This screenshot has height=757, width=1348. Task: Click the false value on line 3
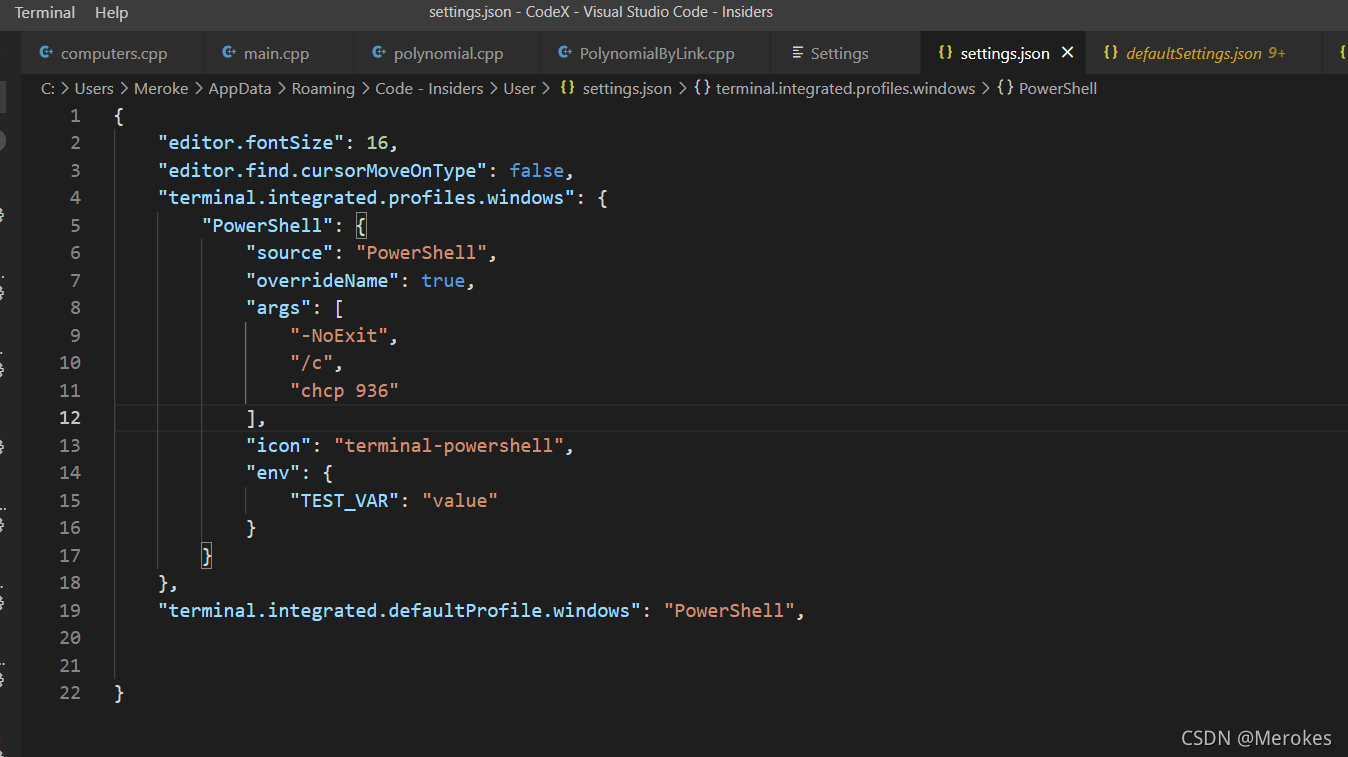click(537, 171)
